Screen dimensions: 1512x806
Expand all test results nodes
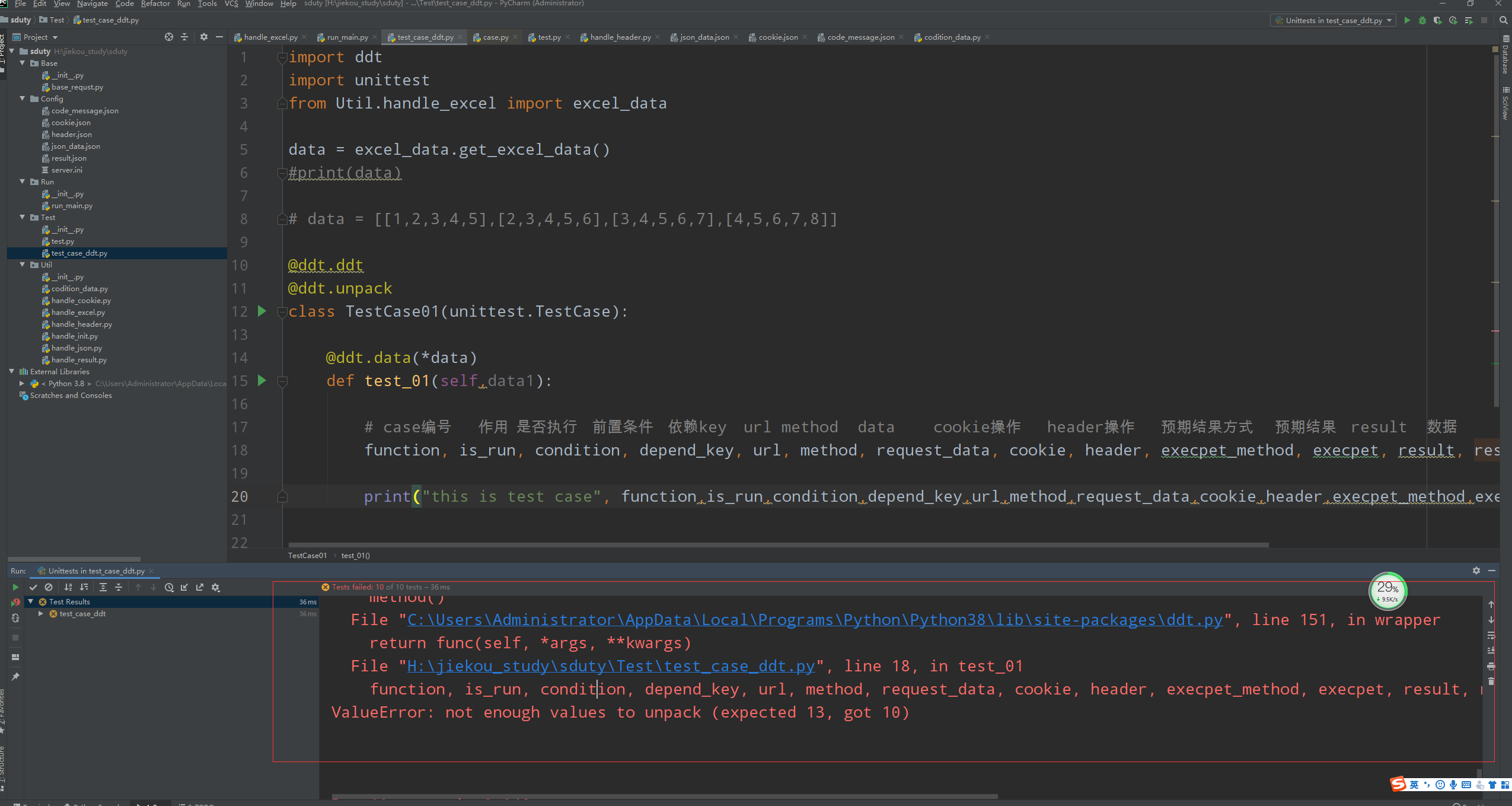(x=103, y=587)
